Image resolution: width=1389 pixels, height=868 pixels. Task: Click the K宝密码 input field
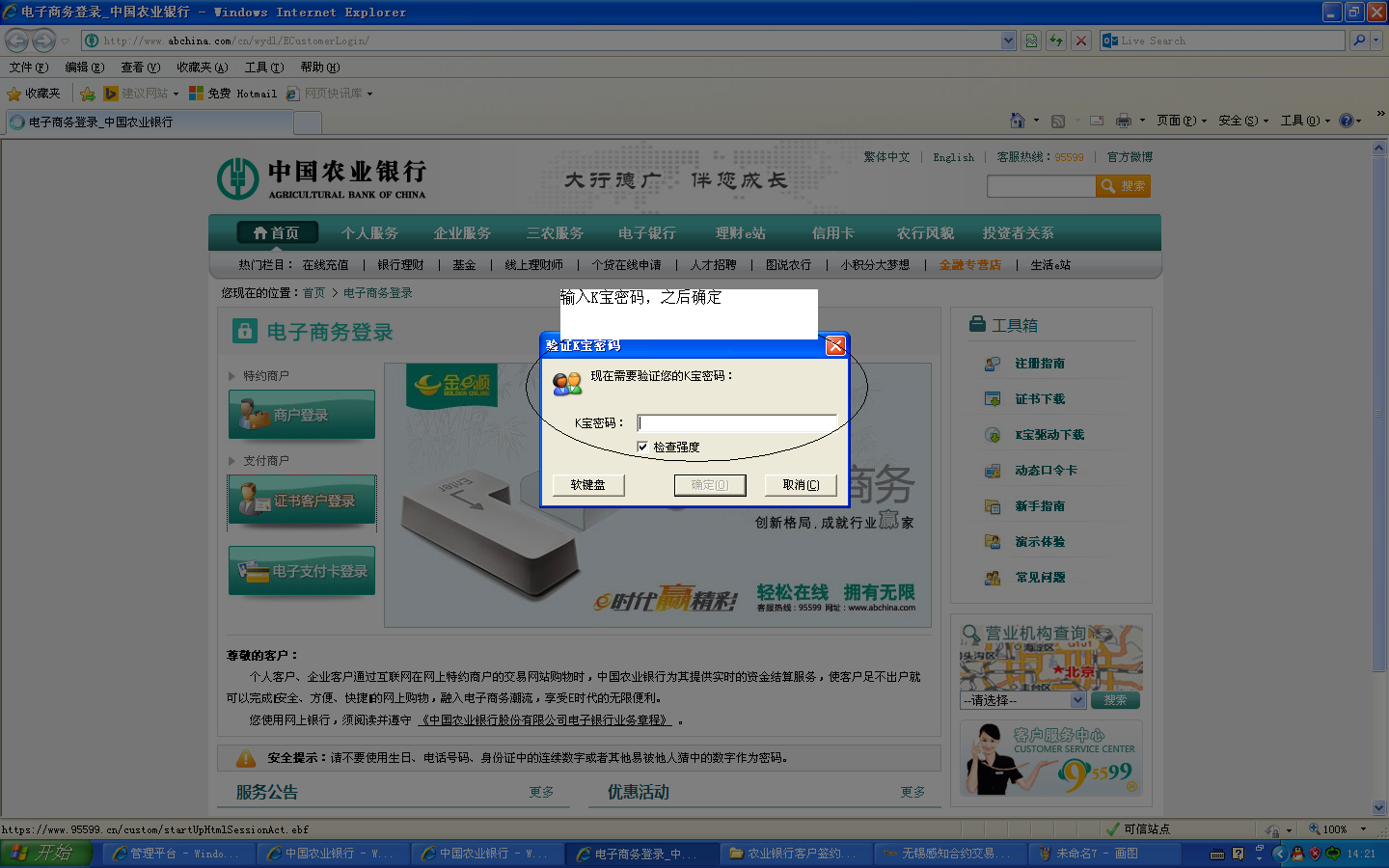tap(737, 422)
